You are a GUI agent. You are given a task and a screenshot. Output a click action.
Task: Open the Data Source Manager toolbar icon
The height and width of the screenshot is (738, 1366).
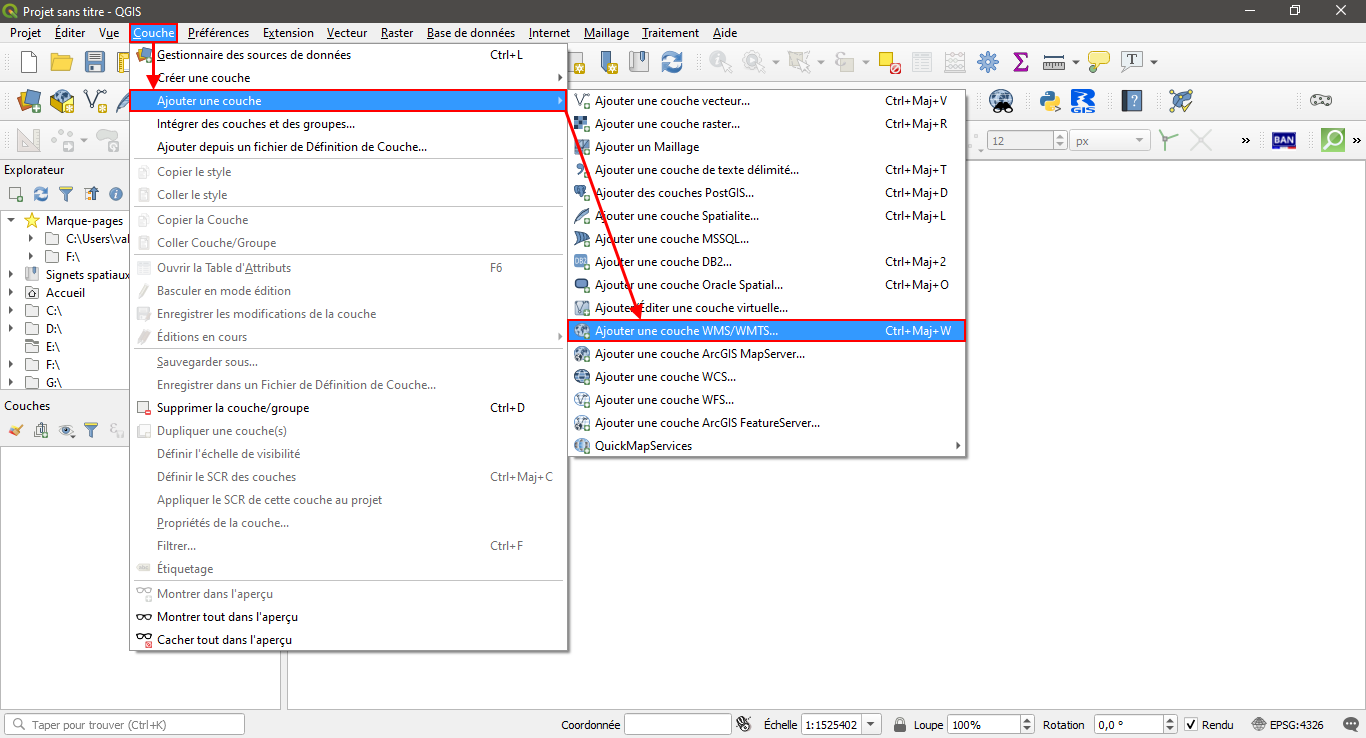[29, 100]
